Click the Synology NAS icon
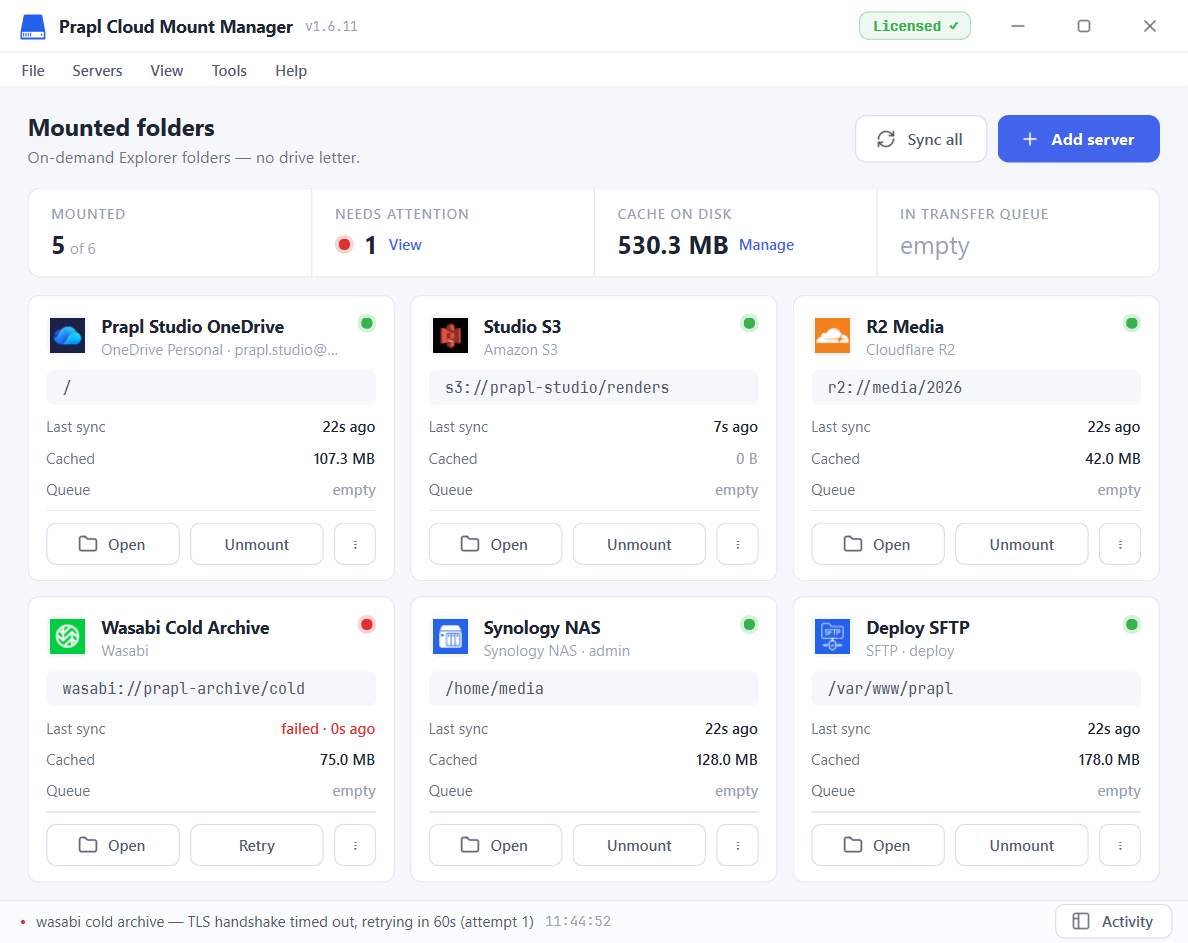 coord(450,636)
